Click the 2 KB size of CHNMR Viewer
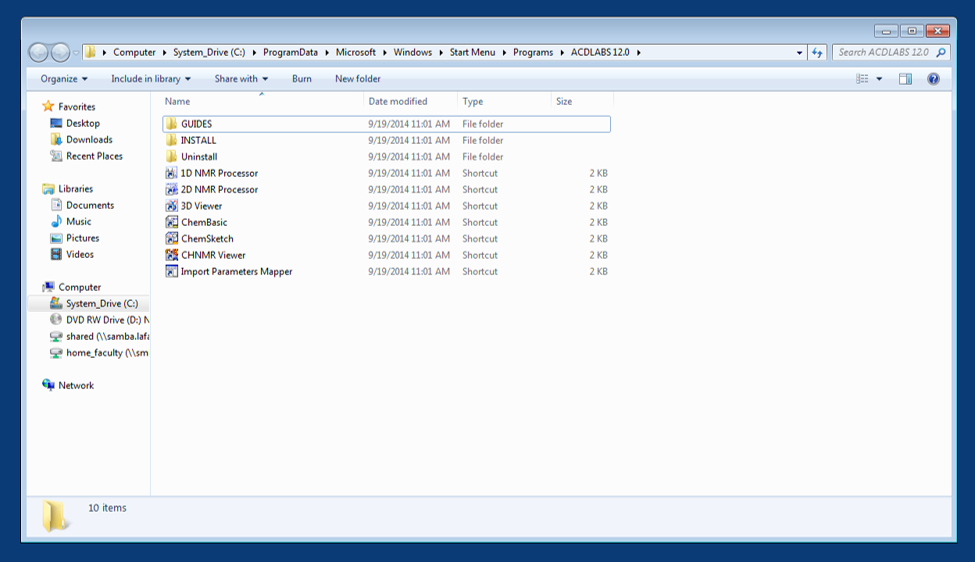 pyautogui.click(x=598, y=255)
